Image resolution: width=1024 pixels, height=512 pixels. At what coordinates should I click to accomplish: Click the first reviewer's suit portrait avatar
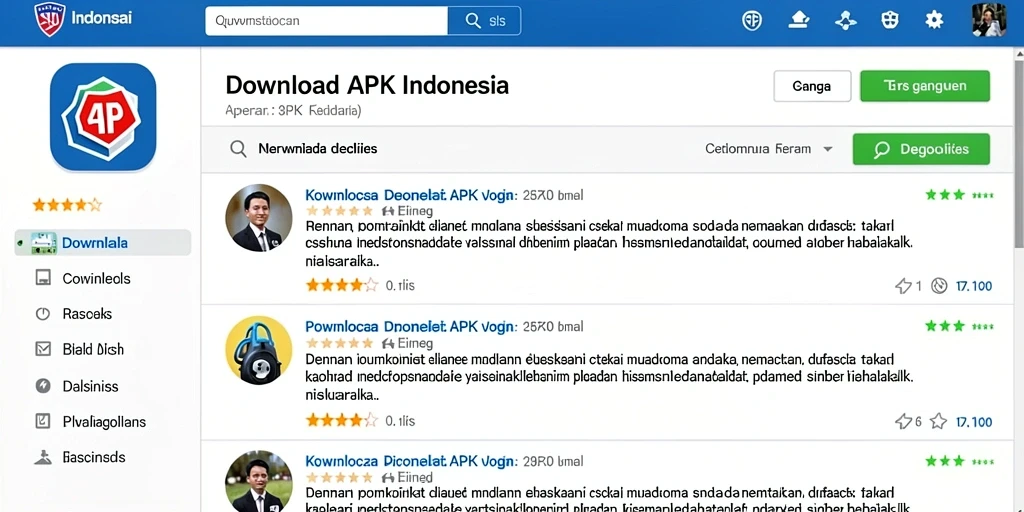click(x=259, y=217)
